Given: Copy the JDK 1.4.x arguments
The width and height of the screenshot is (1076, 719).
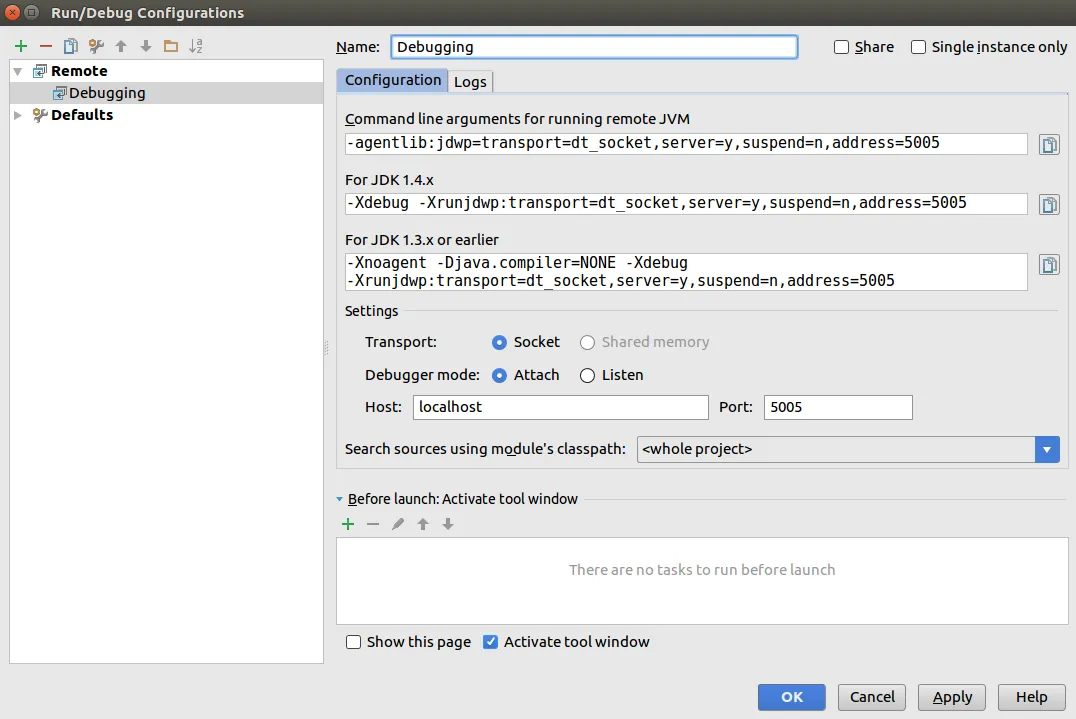Looking at the screenshot, I should 1049,204.
